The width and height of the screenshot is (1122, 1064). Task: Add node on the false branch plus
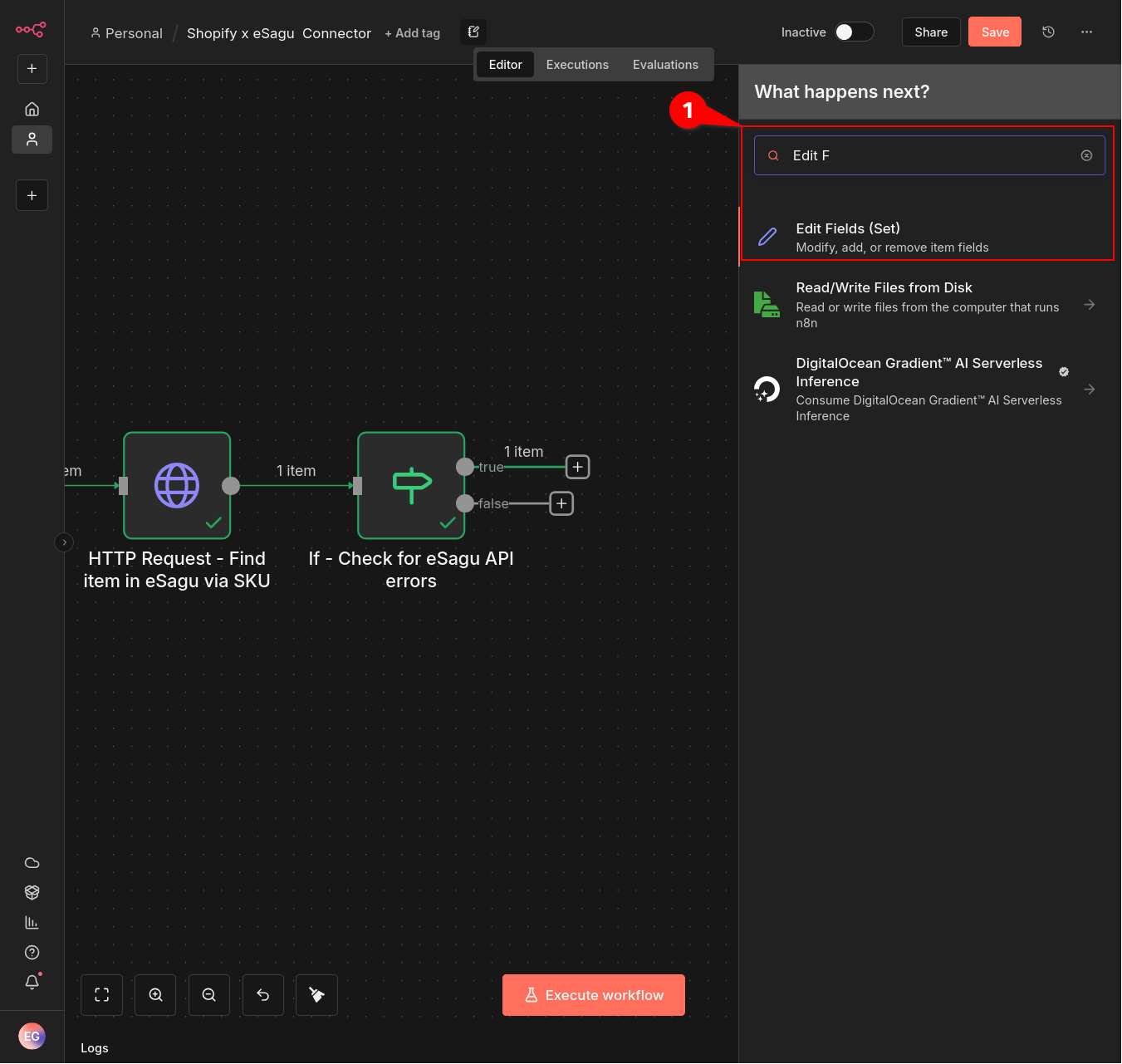point(561,503)
